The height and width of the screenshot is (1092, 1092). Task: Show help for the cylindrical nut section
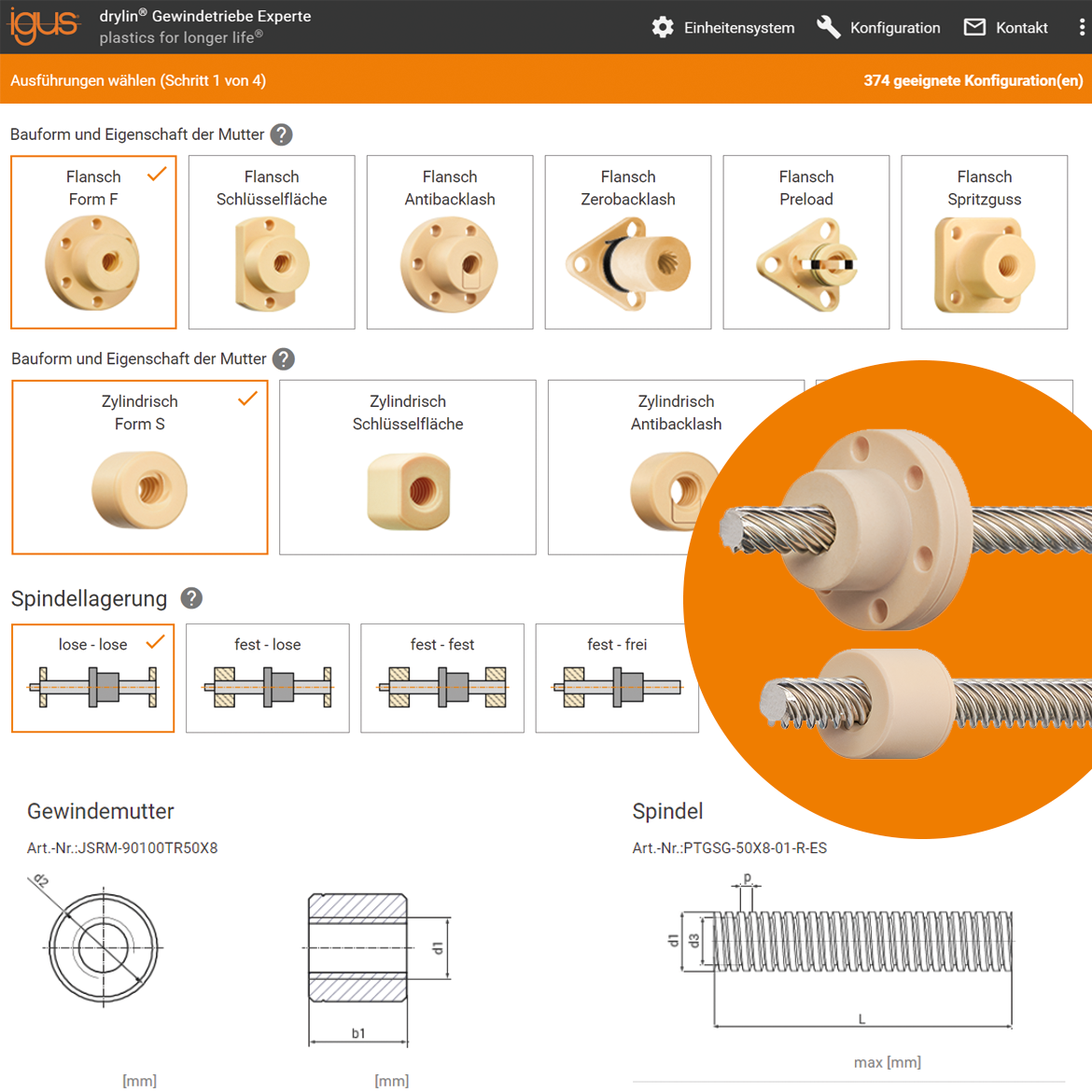tap(284, 359)
